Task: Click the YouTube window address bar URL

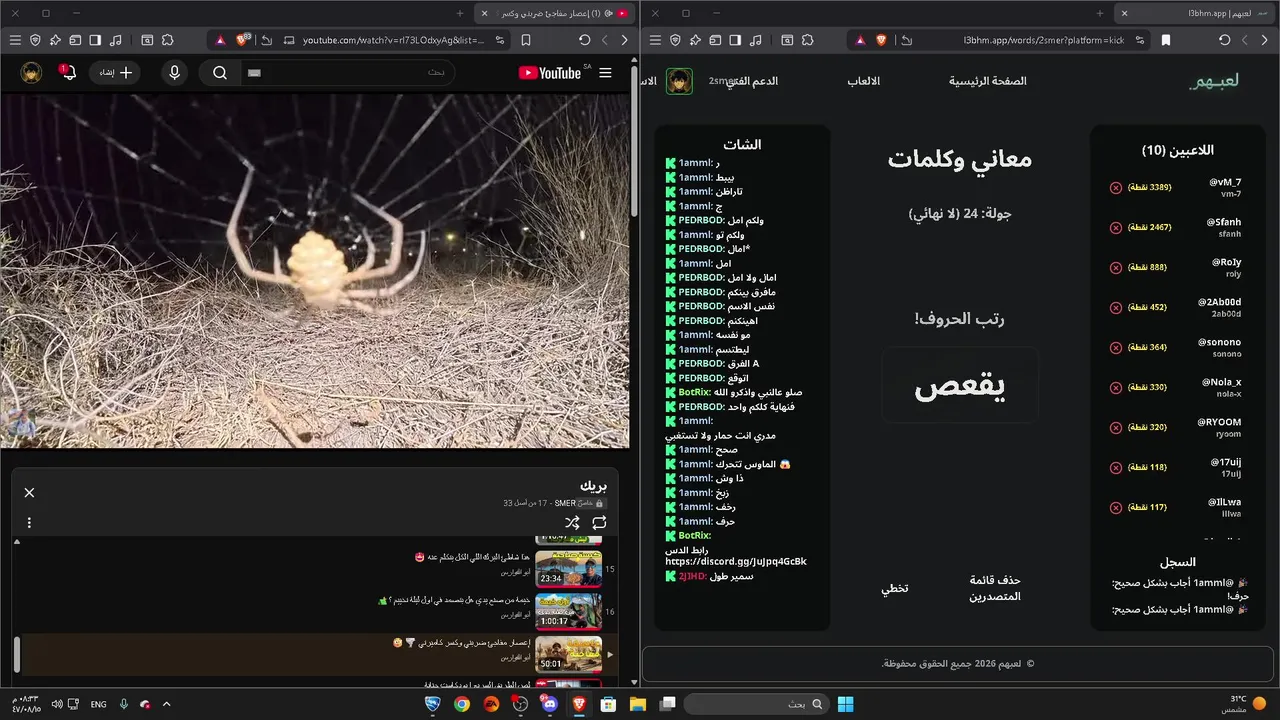Action: click(x=393, y=40)
